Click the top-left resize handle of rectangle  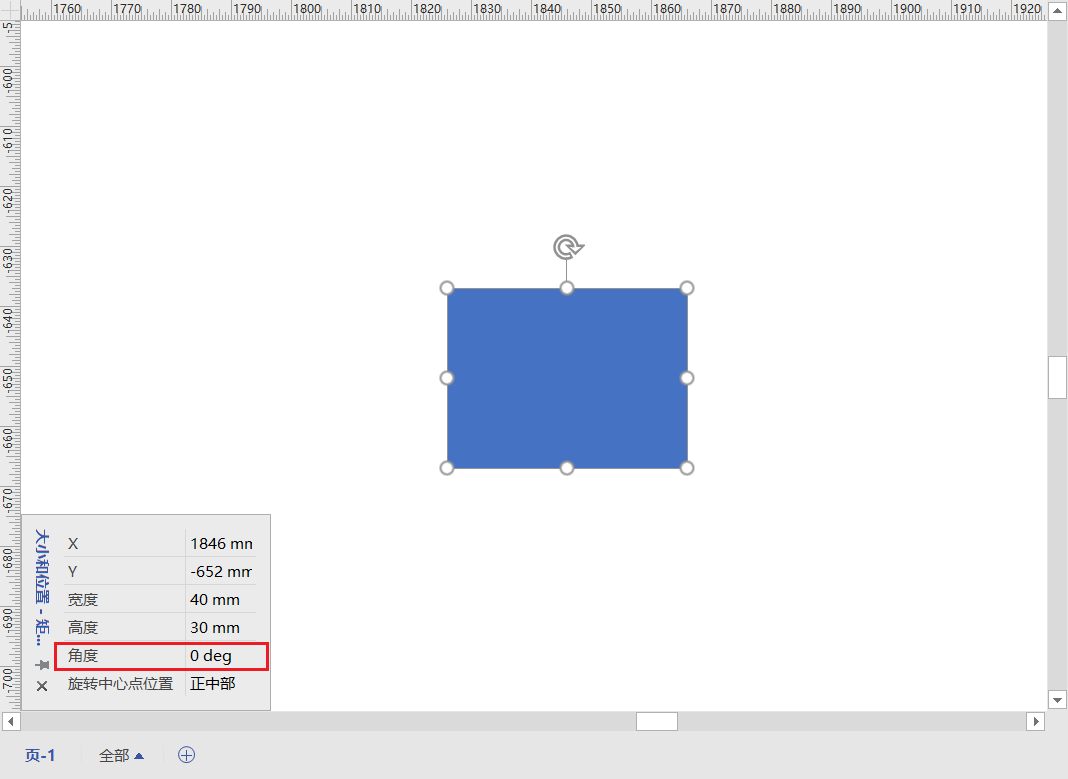point(447,288)
